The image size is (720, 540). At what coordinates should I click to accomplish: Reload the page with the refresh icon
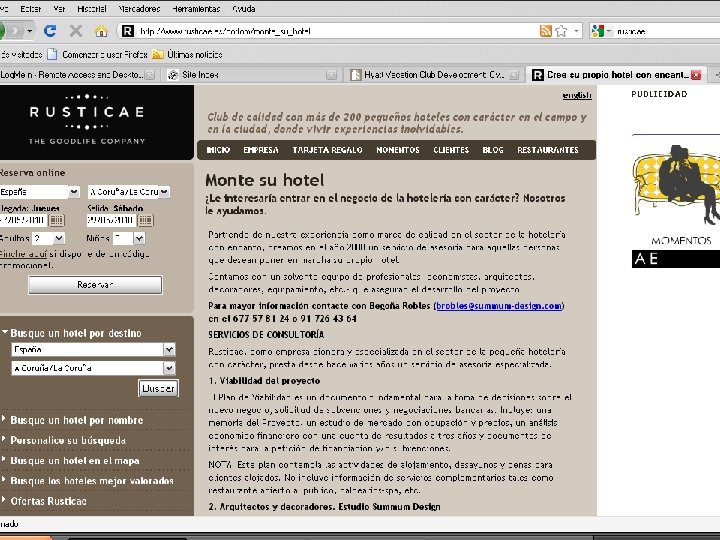tap(50, 31)
